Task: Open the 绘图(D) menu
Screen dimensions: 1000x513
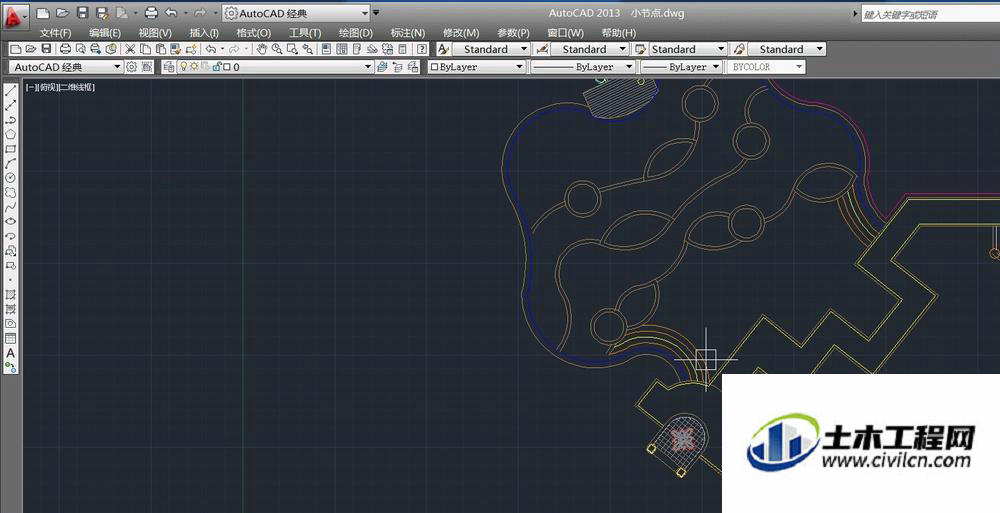Action: click(x=356, y=33)
